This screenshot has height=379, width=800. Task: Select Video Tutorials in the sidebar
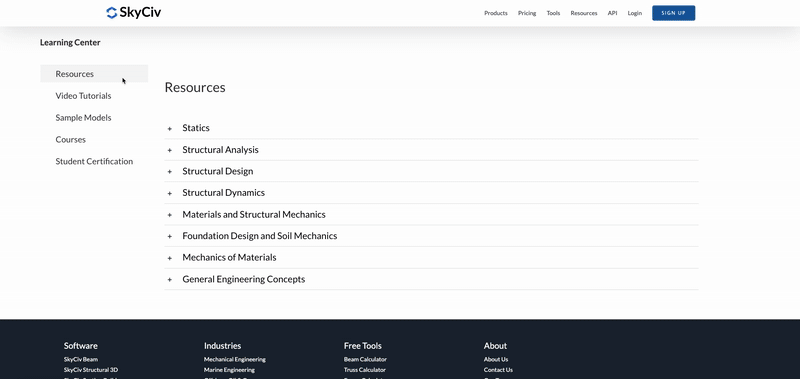[83, 95]
